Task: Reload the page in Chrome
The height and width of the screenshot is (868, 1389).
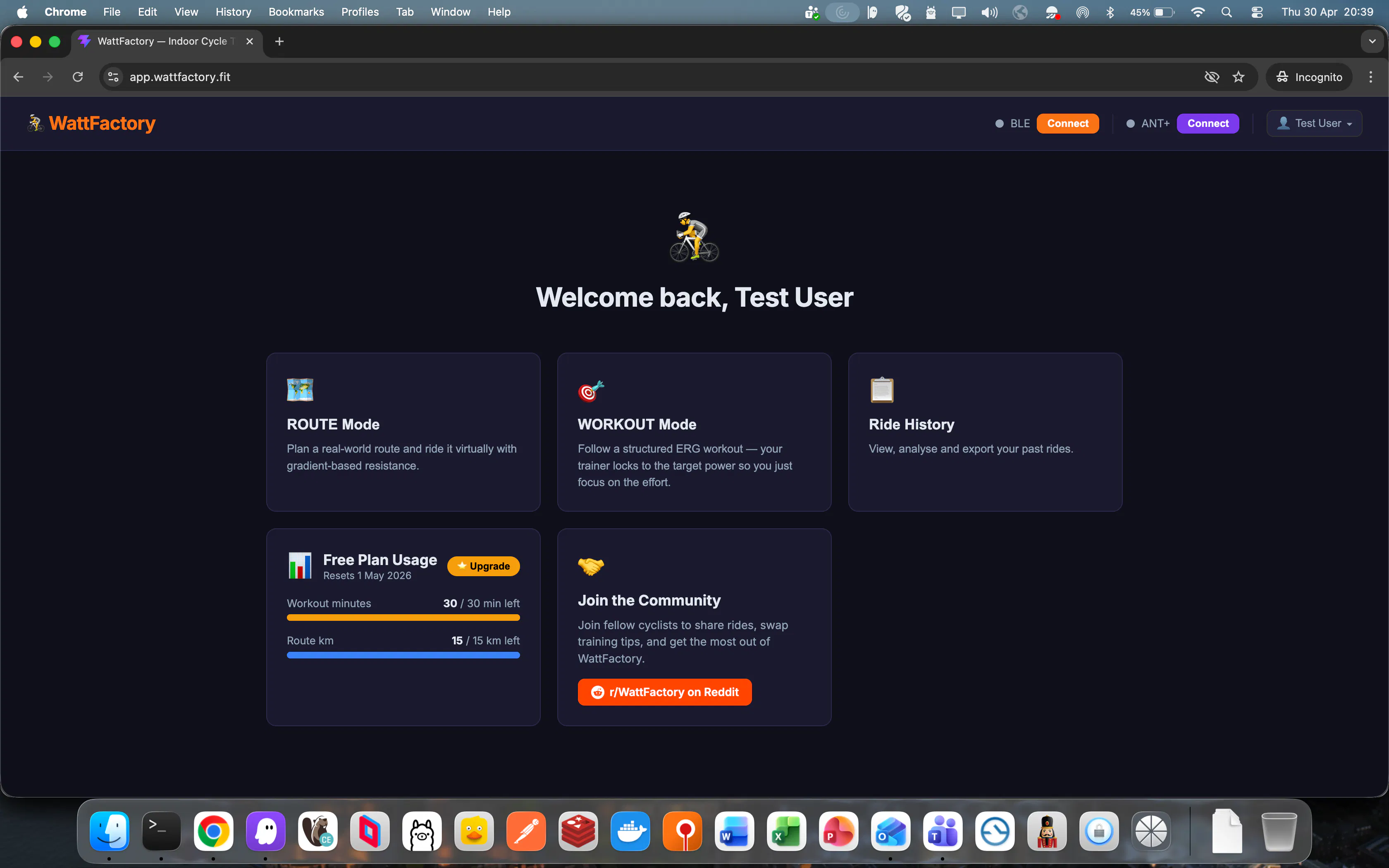Action: pos(77,77)
